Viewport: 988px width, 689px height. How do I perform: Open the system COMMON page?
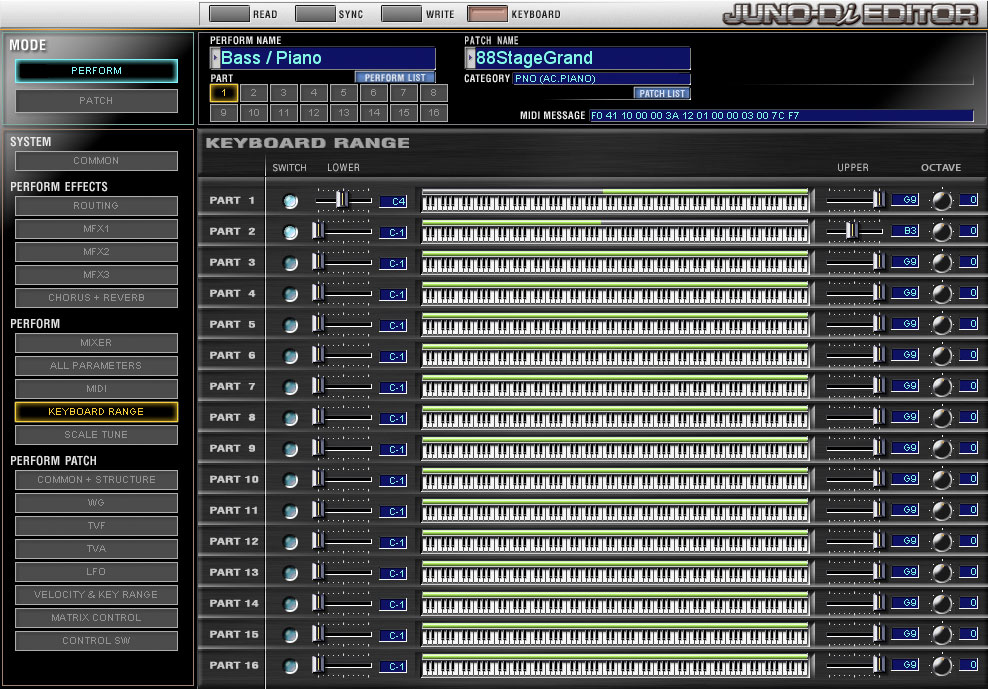click(x=96, y=161)
